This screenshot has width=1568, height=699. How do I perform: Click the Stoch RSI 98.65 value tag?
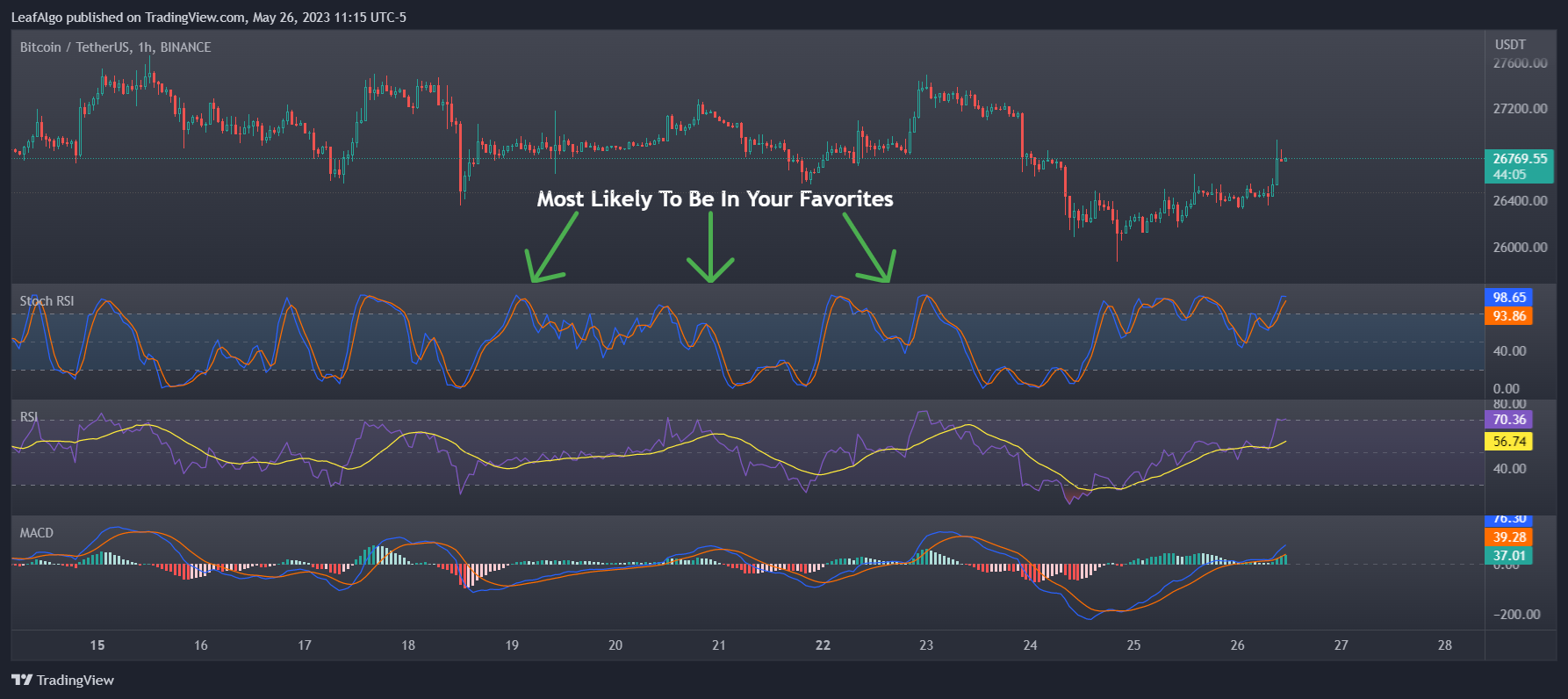pos(1508,298)
